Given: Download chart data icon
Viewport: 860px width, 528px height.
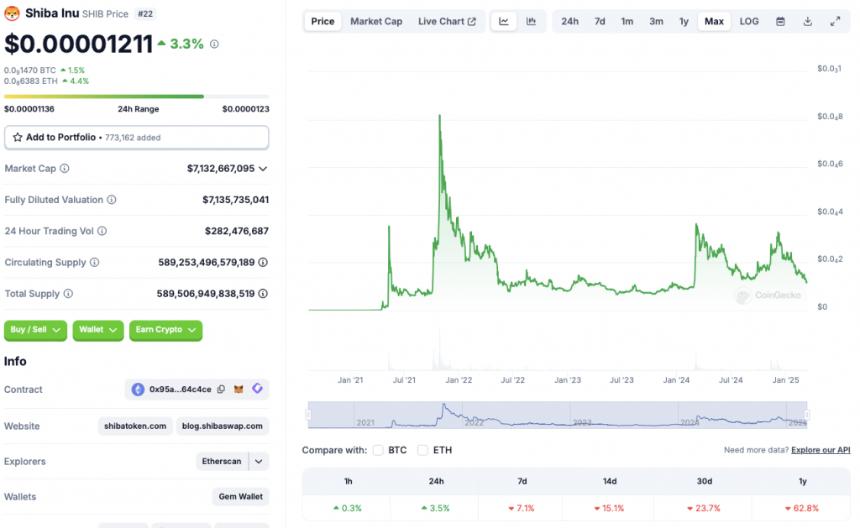Looking at the screenshot, I should 808,21.
